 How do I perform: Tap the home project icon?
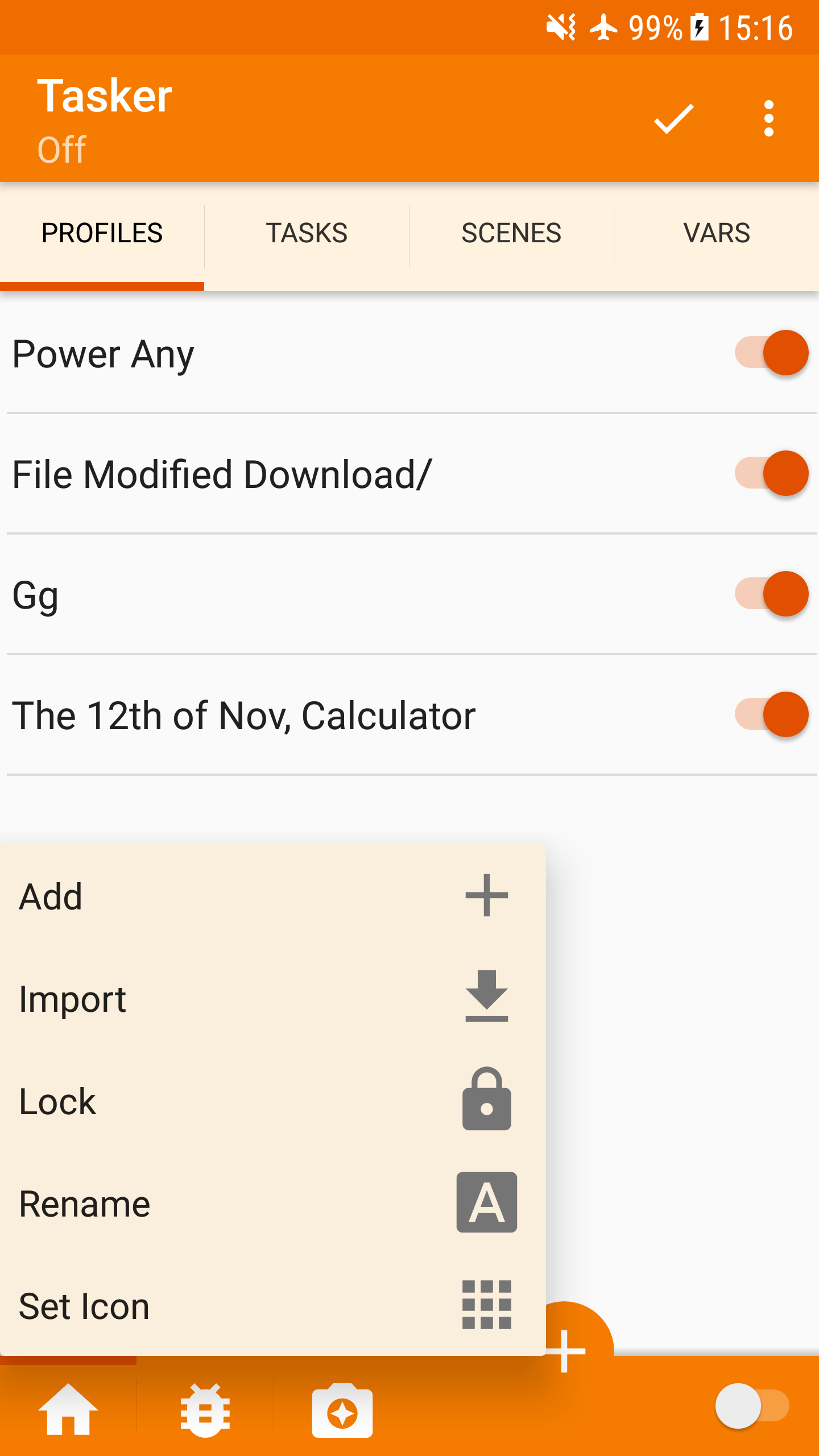[68, 1409]
